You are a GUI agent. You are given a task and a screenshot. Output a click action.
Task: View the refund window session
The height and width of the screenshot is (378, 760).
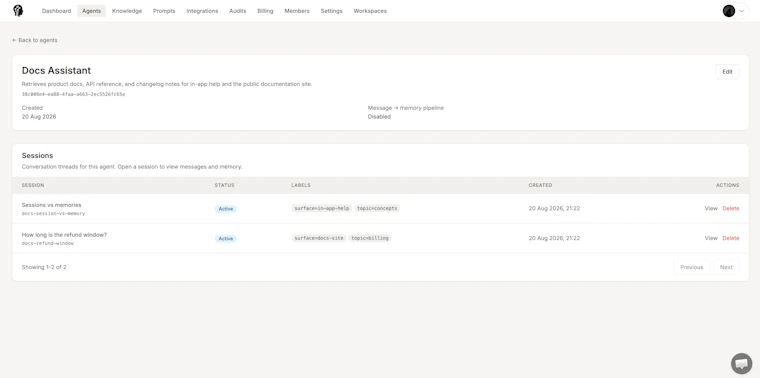[711, 238]
